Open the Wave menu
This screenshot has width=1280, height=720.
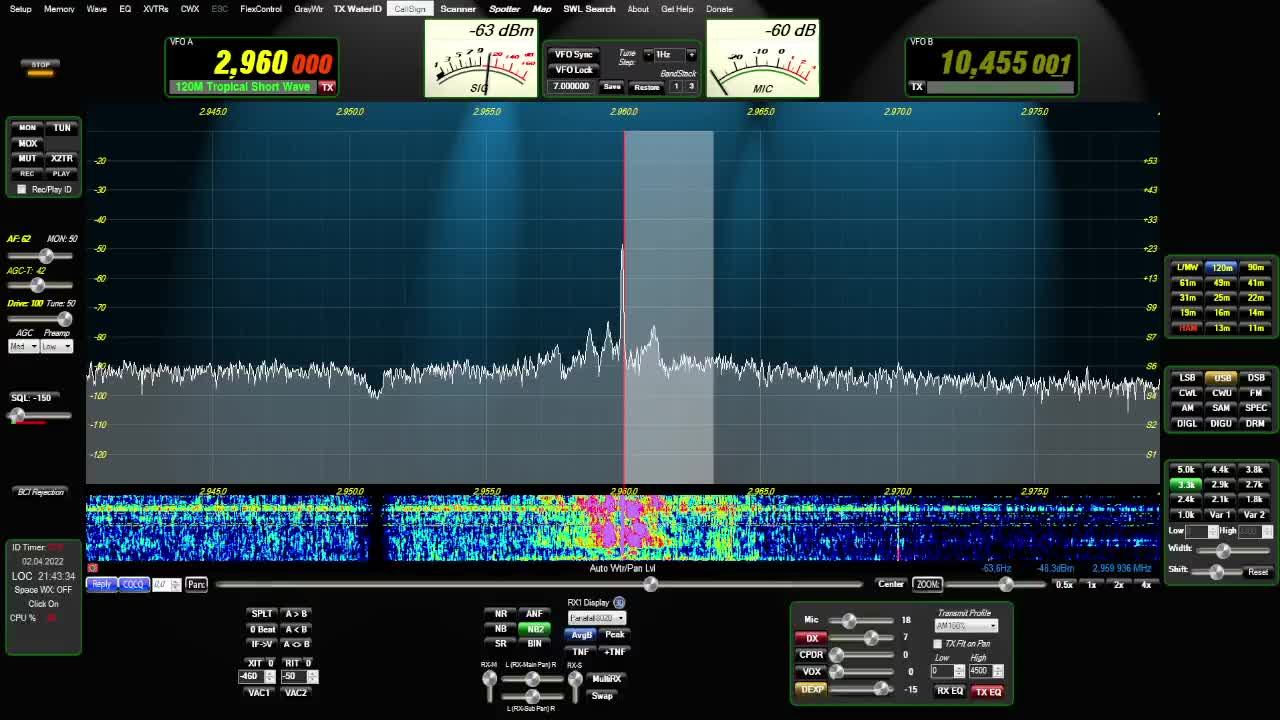(97, 9)
